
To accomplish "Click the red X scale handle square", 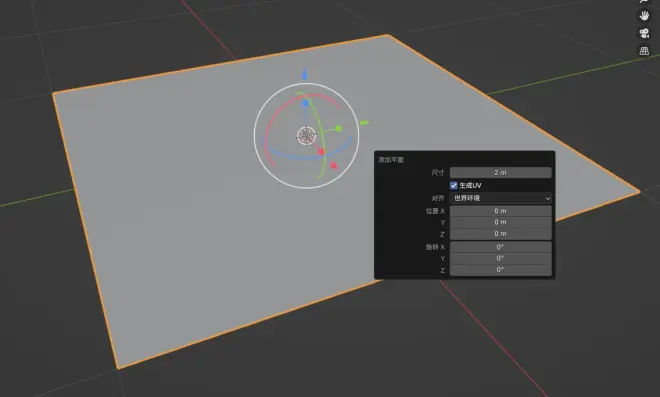I will (322, 152).
